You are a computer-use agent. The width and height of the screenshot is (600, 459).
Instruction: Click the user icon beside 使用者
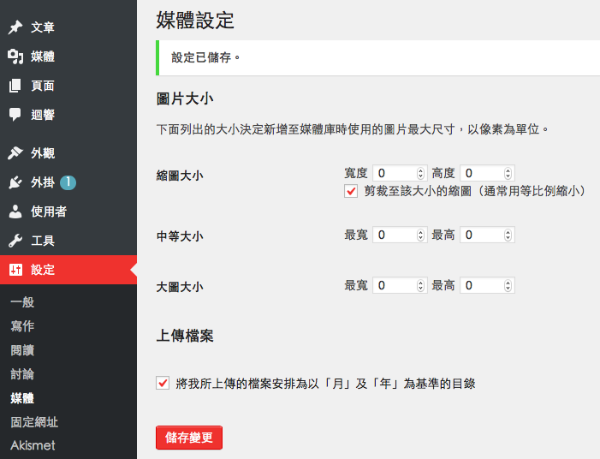pos(15,212)
